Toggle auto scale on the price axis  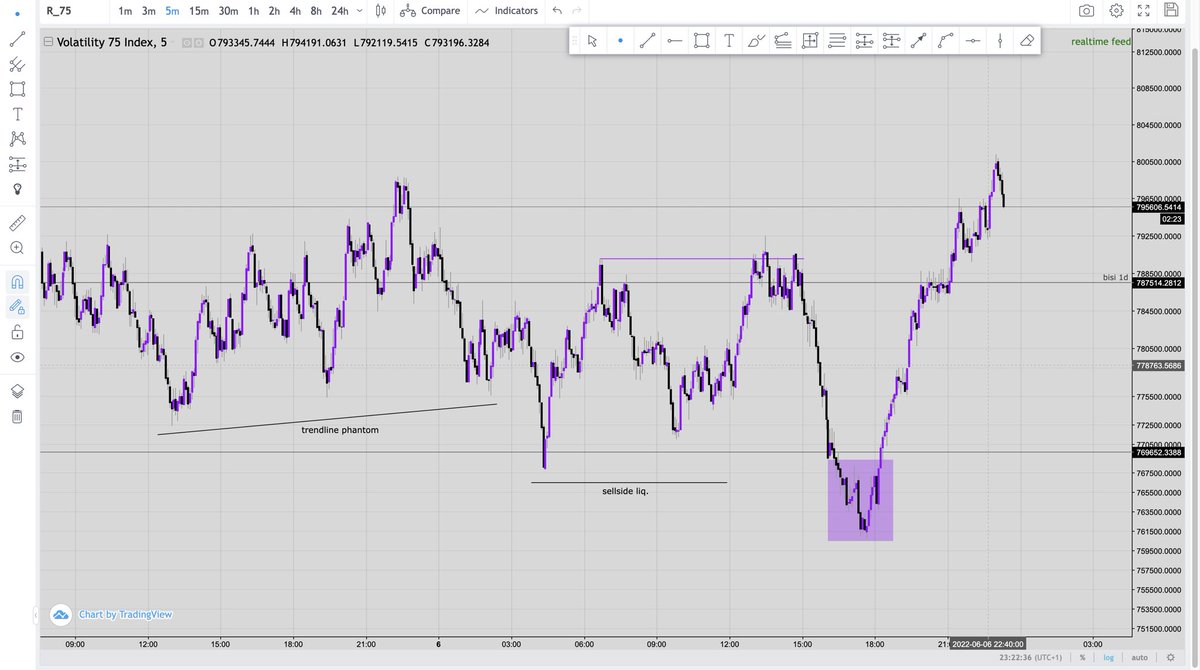(1139, 657)
